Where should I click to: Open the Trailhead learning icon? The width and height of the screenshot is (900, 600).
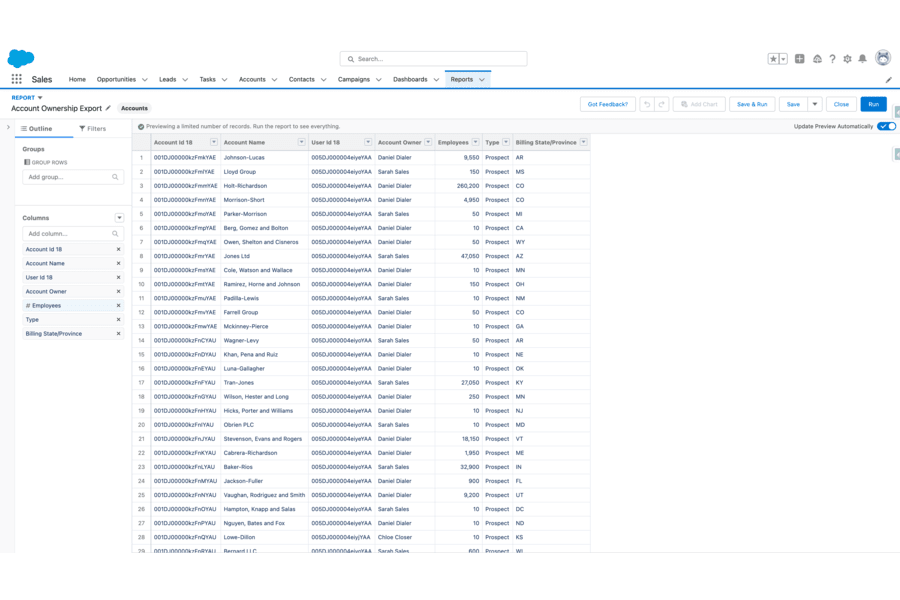(x=816, y=58)
